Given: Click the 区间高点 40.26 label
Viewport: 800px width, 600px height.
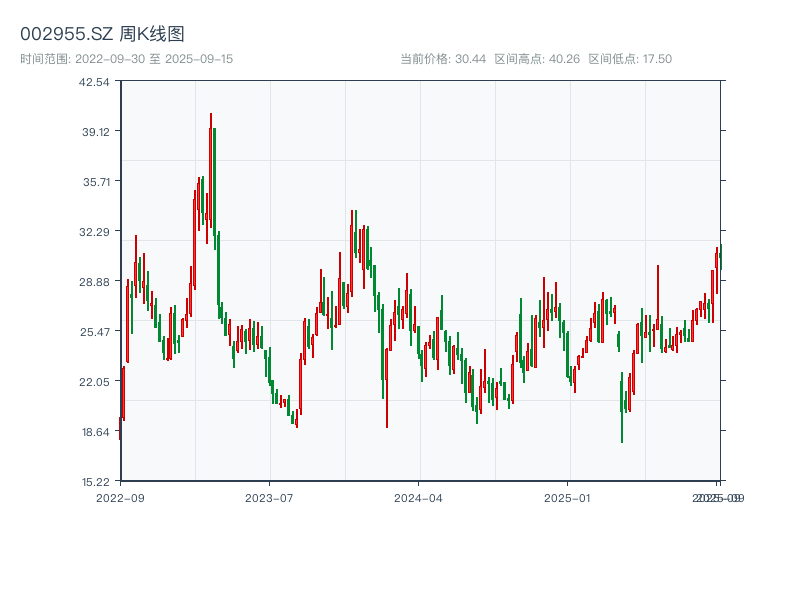Looking at the screenshot, I should pos(537,59).
